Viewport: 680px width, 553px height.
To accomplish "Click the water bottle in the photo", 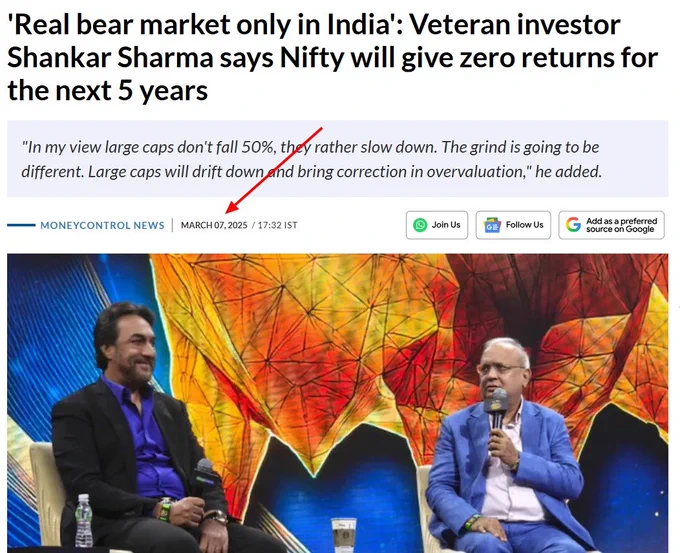I will coord(83,520).
